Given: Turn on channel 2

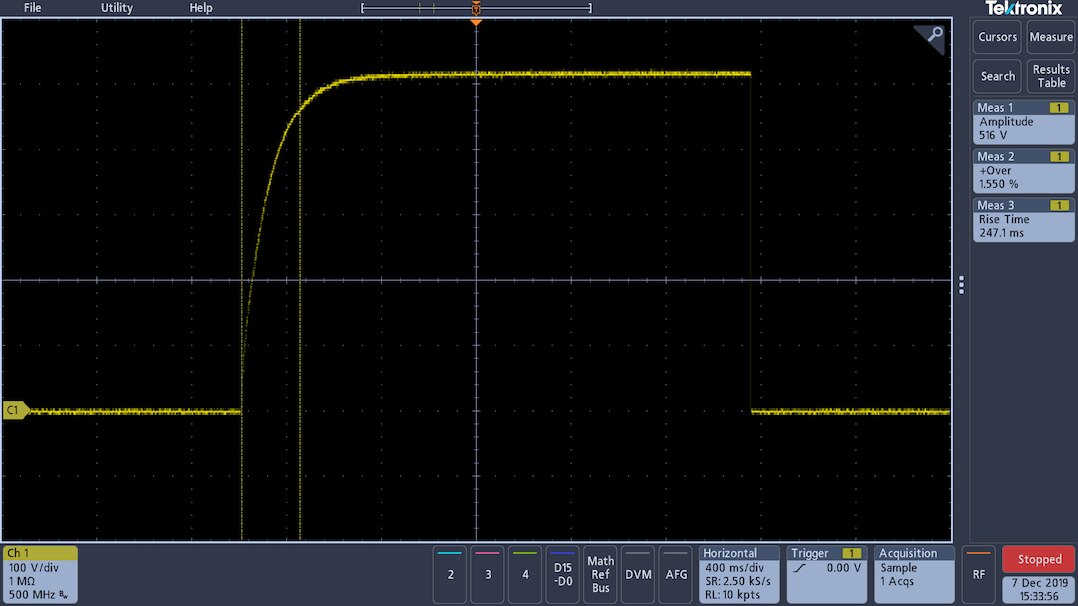Looking at the screenshot, I should click(x=450, y=574).
